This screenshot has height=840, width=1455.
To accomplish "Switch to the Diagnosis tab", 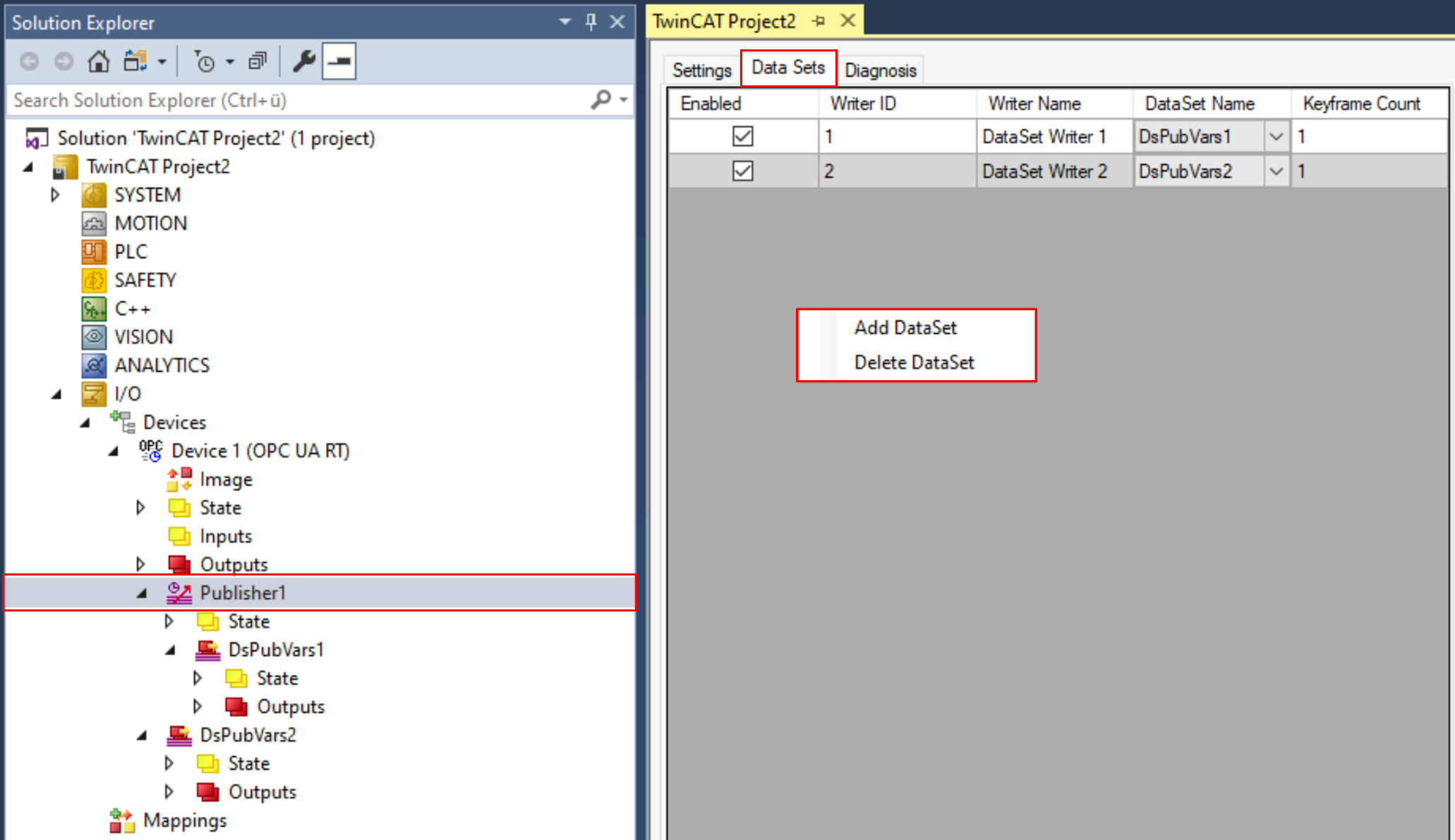I will point(881,70).
